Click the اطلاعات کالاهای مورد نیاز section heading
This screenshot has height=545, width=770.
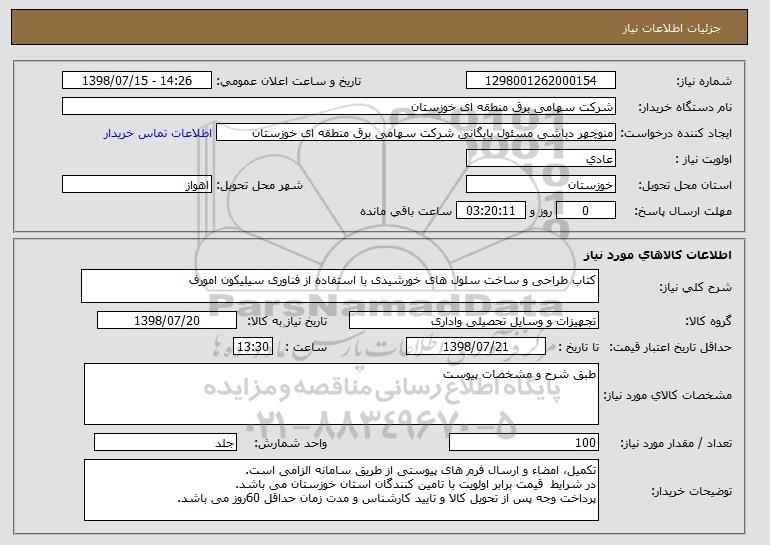coord(658,255)
